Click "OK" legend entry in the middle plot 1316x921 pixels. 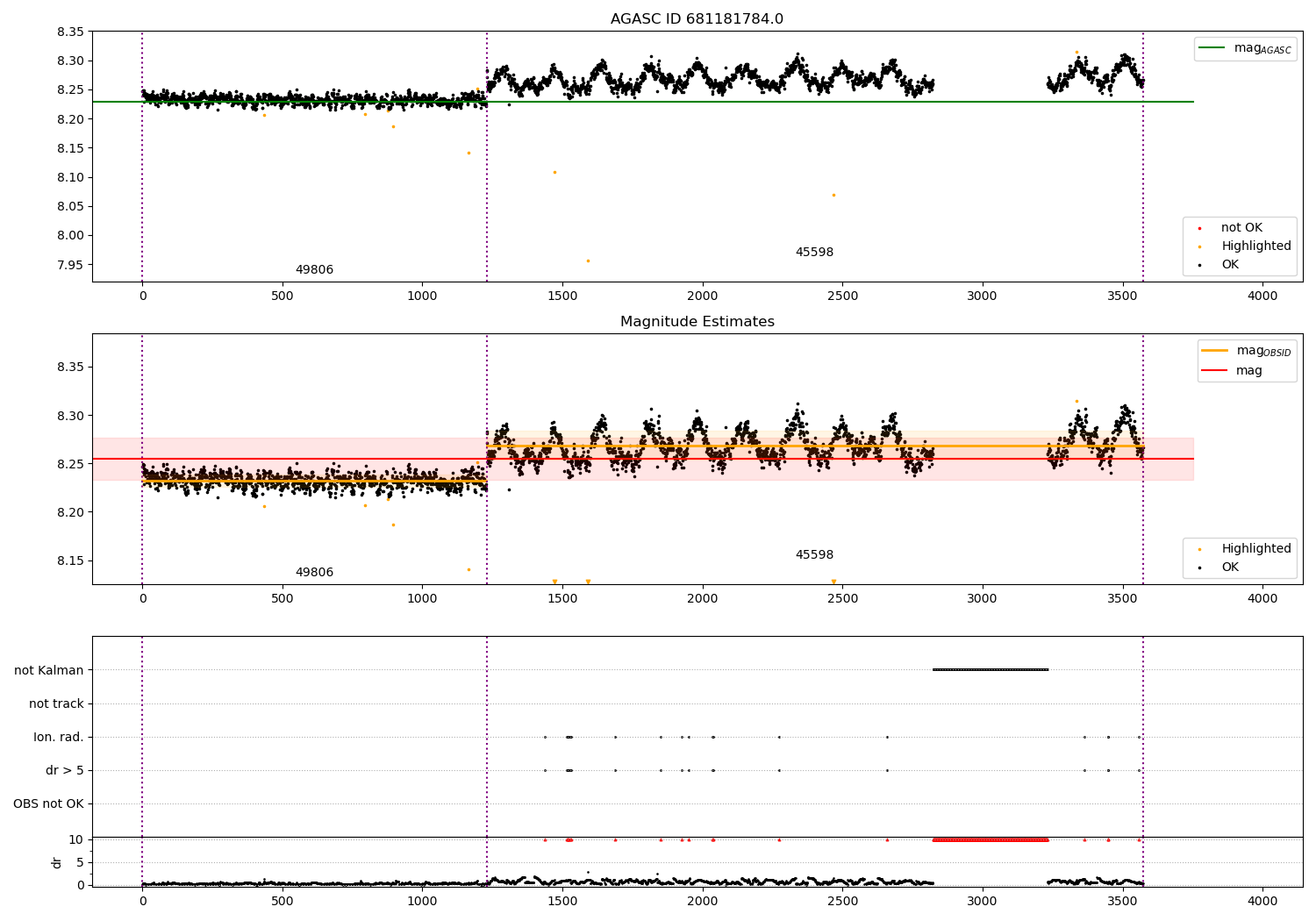pos(1219,567)
